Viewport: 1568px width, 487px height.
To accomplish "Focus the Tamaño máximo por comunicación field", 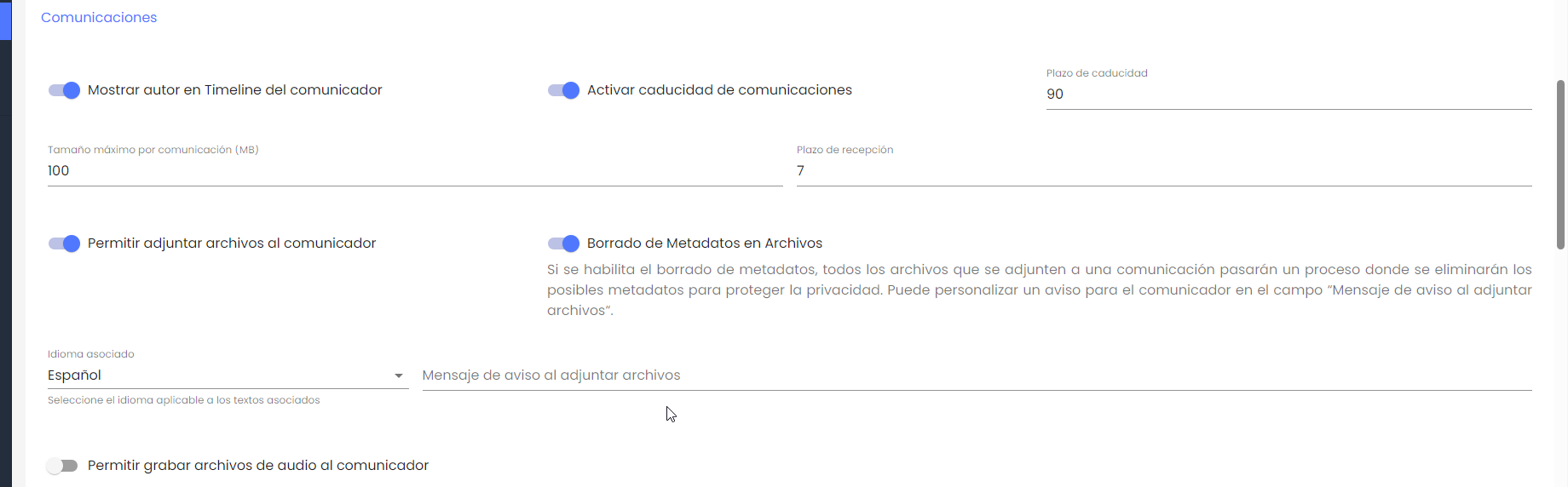I will [414, 171].
